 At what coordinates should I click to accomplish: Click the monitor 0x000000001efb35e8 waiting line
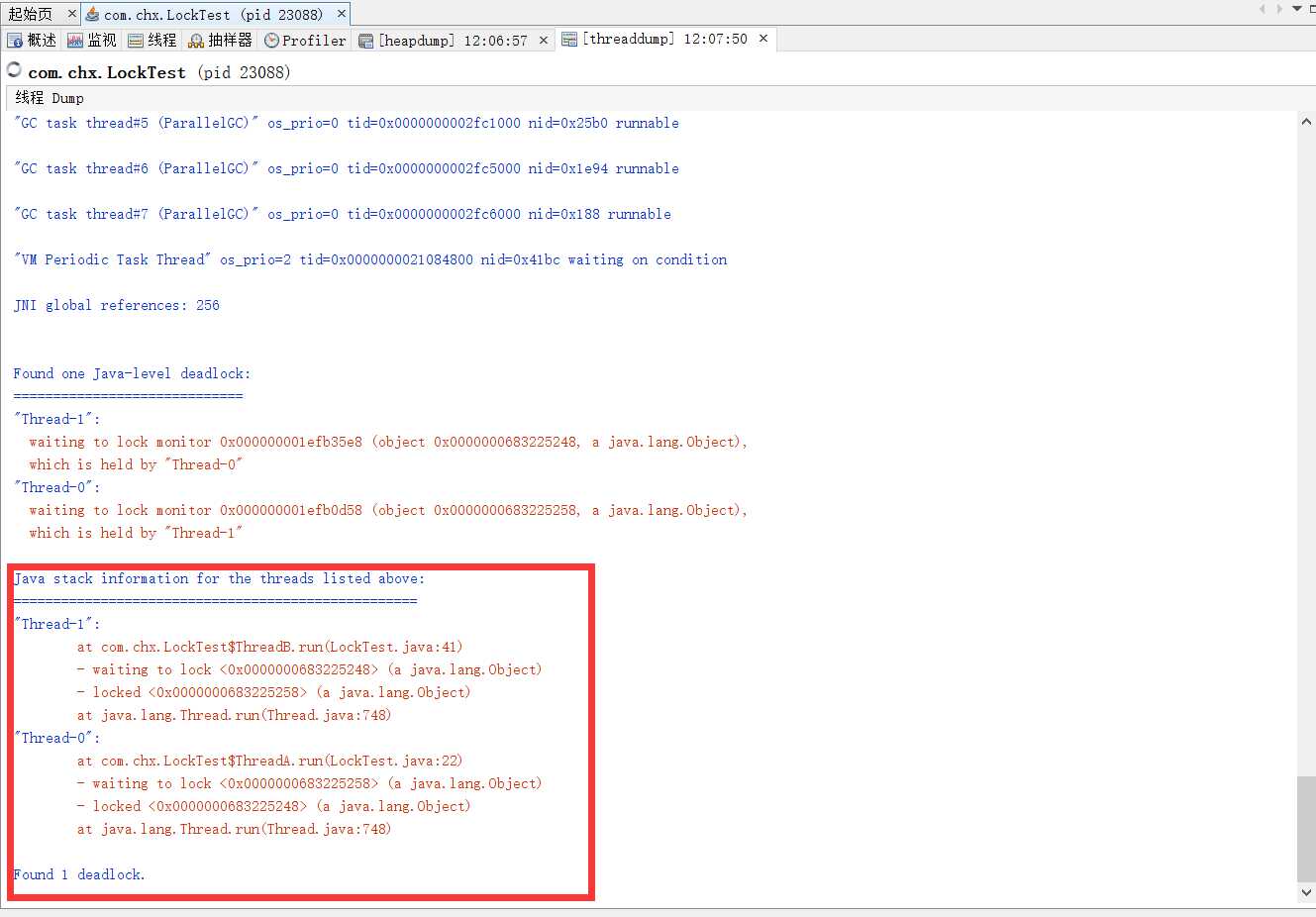388,442
